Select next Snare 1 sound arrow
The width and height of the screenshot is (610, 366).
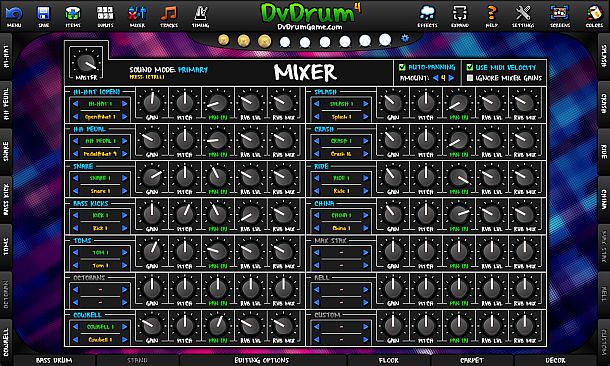pyautogui.click(x=124, y=191)
